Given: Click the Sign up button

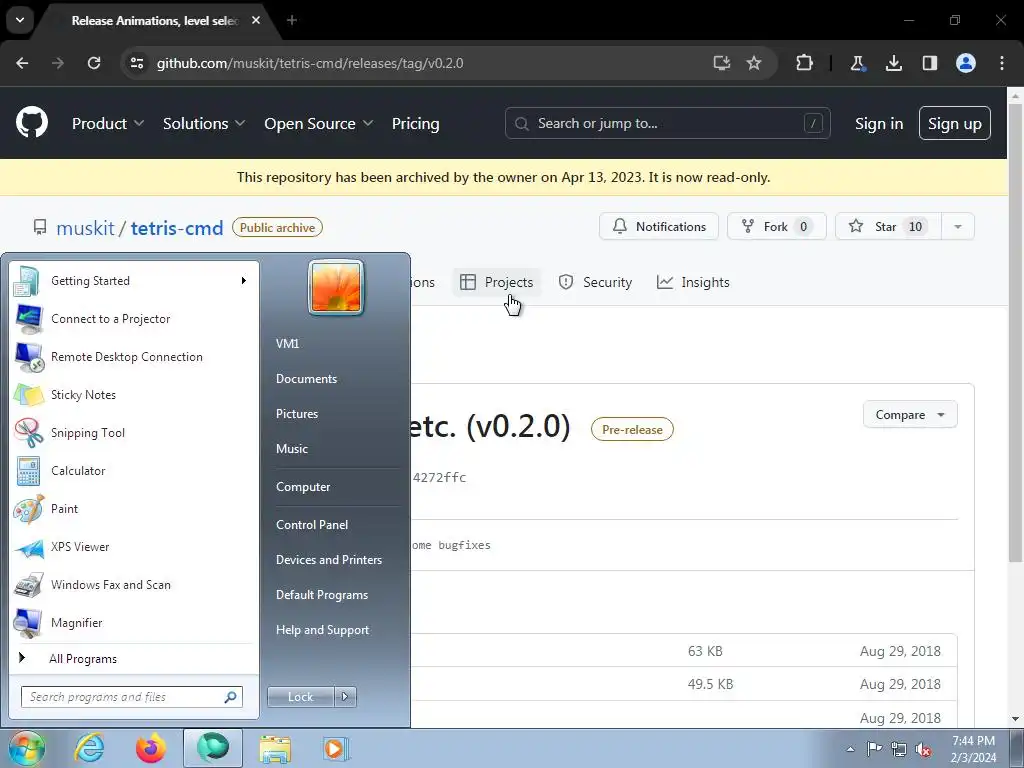Looking at the screenshot, I should (955, 123).
